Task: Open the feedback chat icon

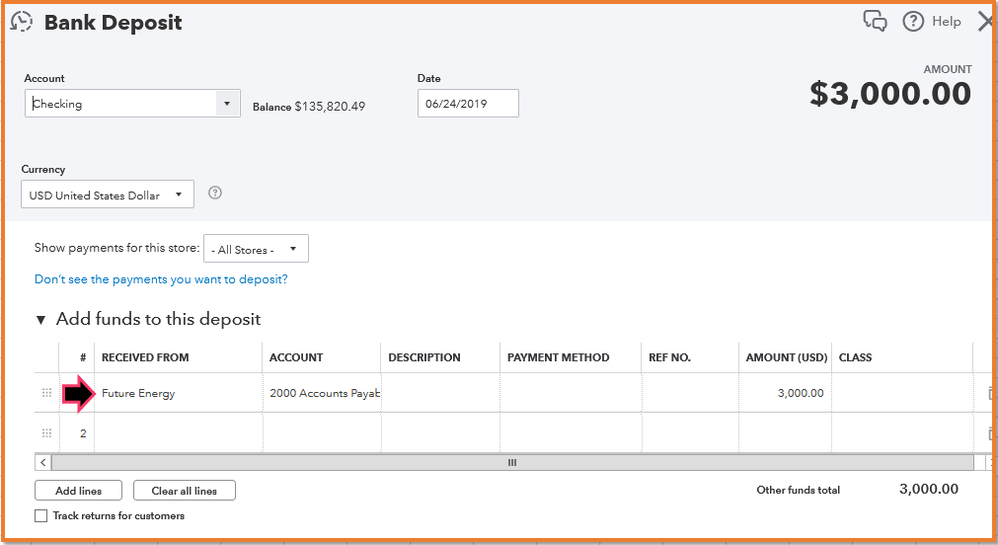Action: pos(875,21)
